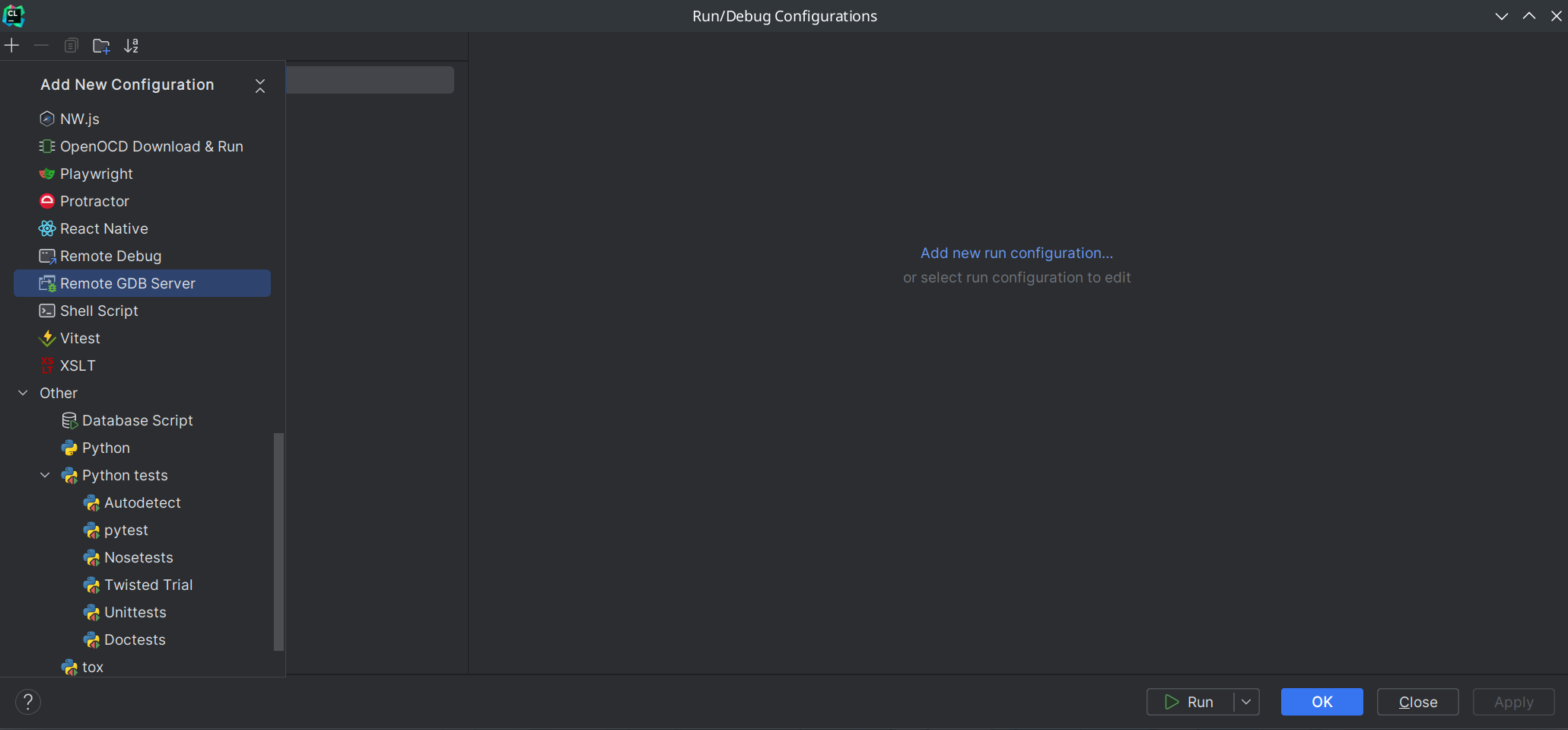Viewport: 1568px width, 730px height.
Task: Click the Nosetests icon
Action: click(91, 557)
